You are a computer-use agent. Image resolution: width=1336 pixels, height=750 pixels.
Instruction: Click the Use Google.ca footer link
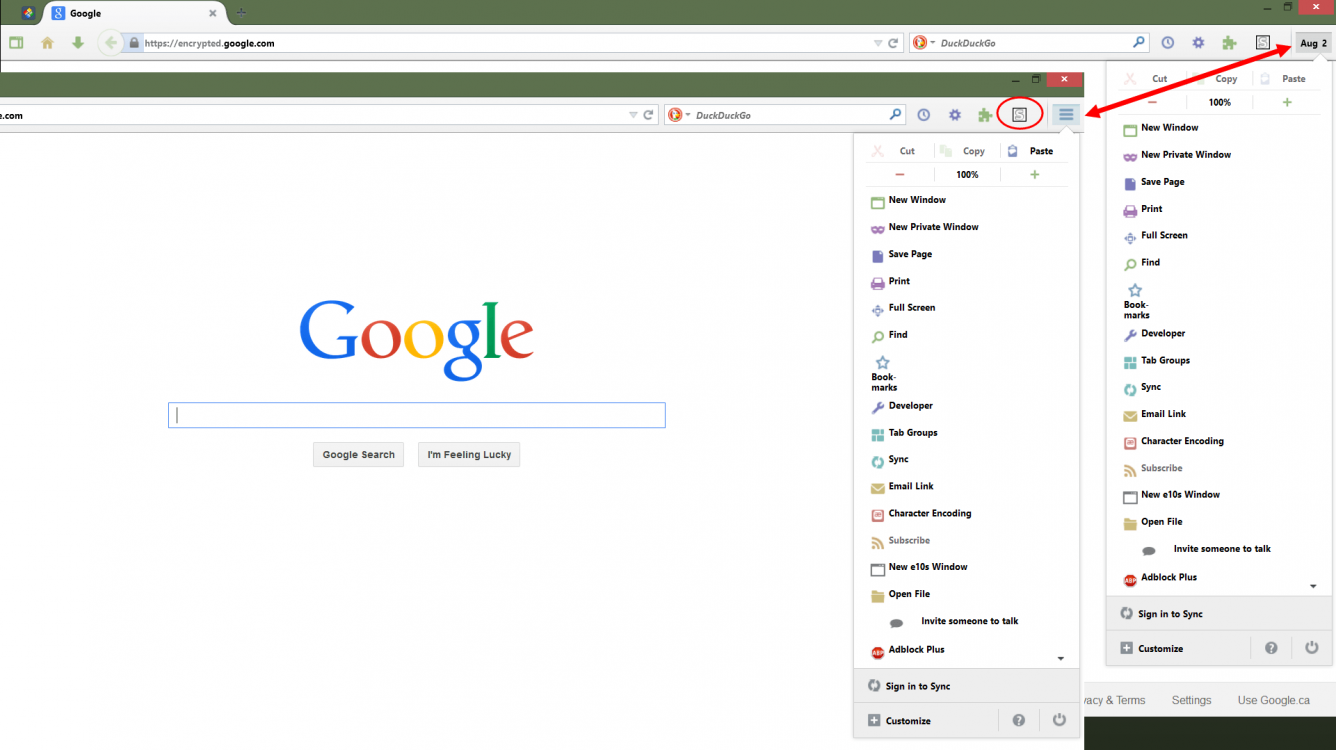[1273, 700]
